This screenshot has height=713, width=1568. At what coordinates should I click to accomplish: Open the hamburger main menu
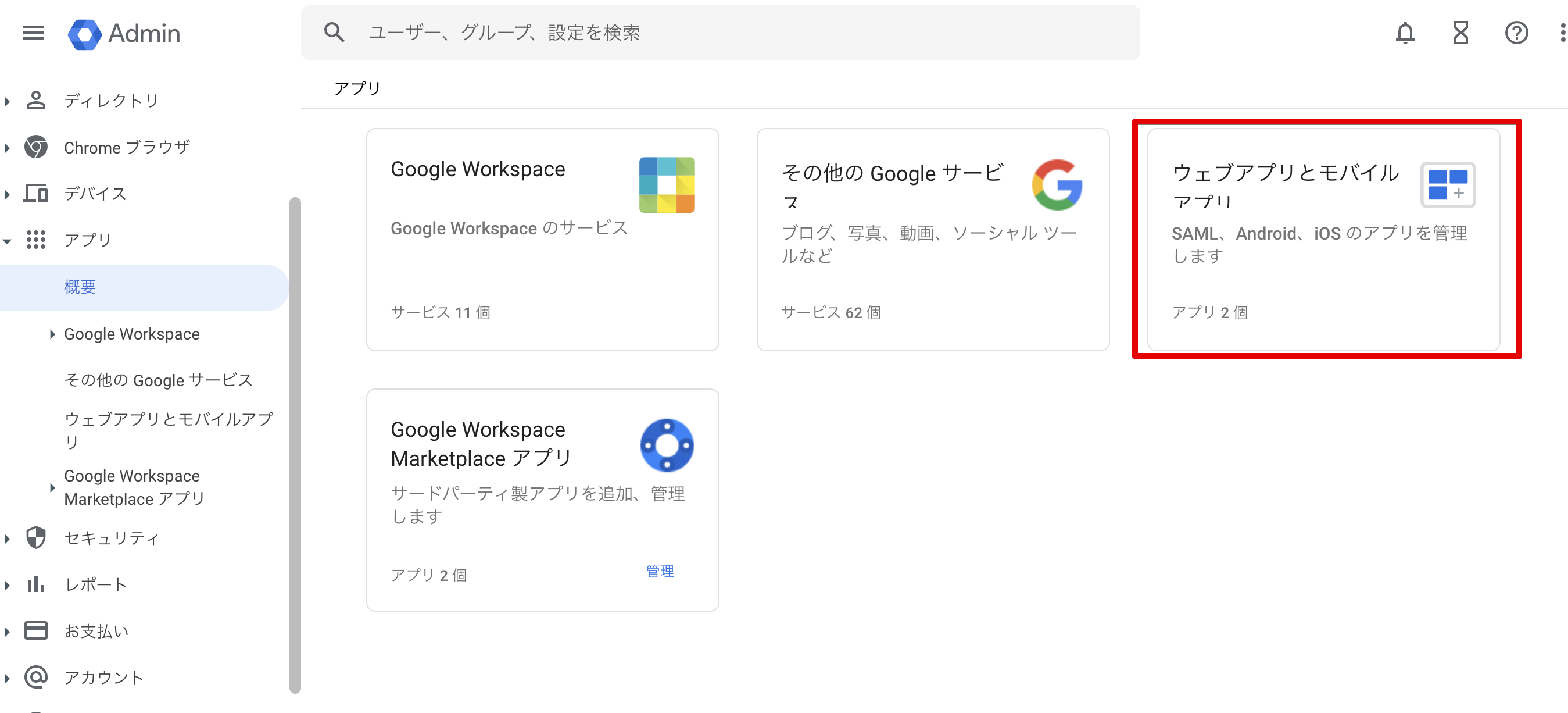coord(34,32)
